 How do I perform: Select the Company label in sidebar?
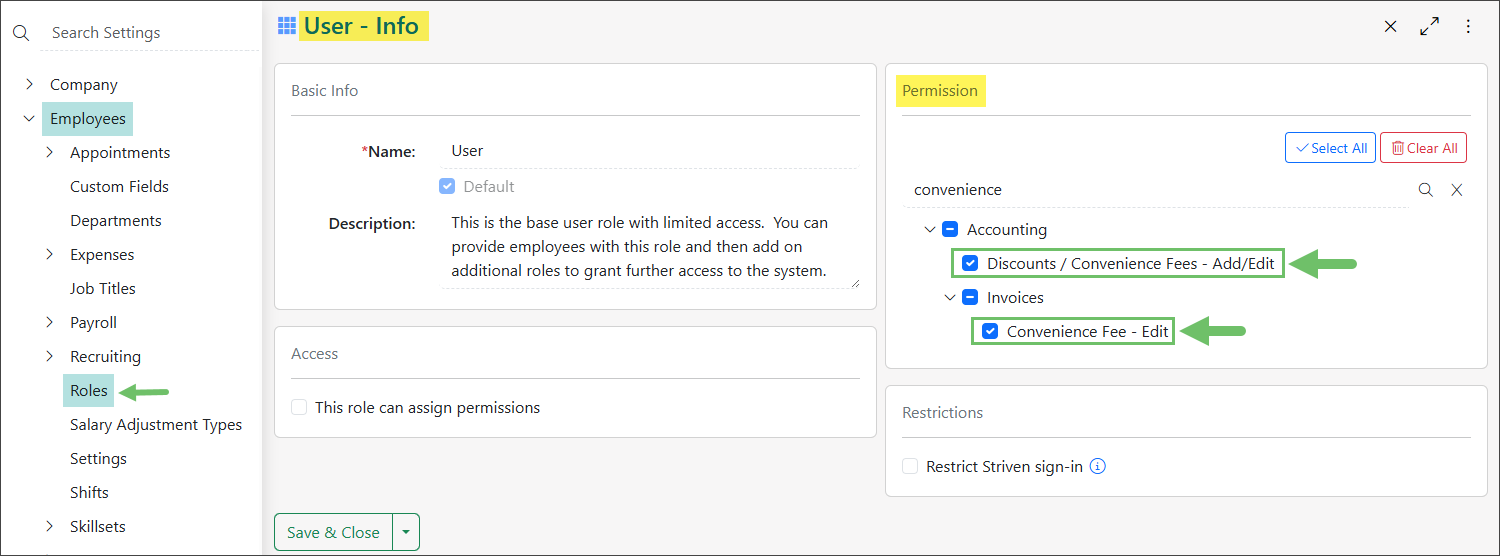[84, 84]
